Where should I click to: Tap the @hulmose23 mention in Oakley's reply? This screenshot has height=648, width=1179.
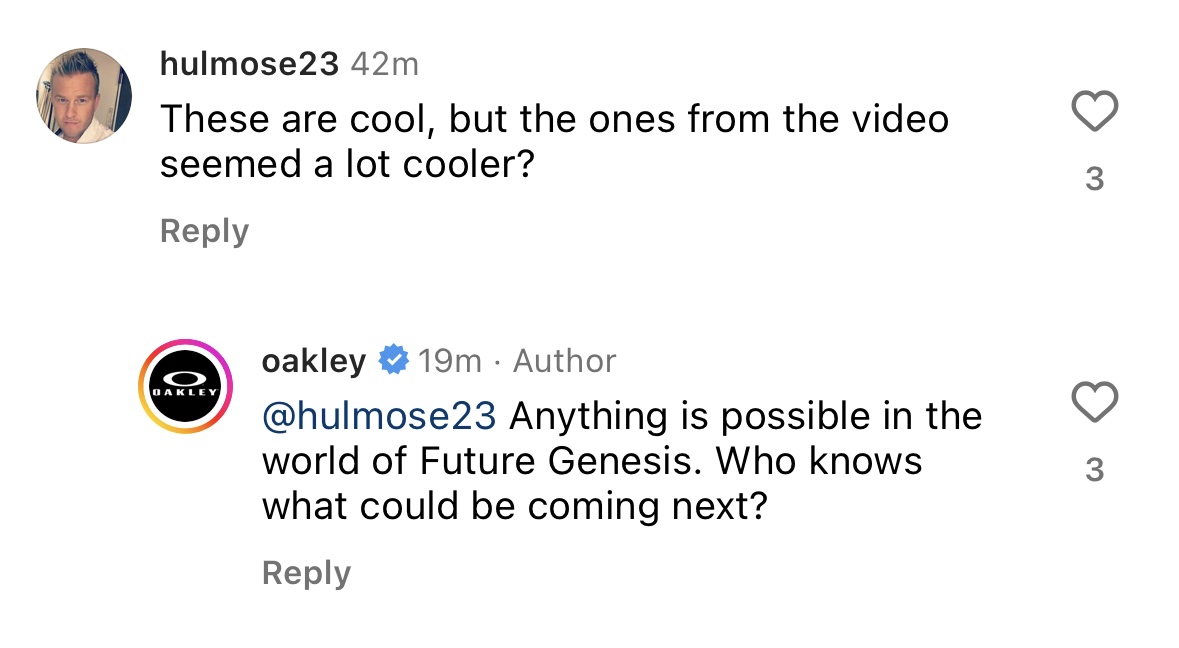click(379, 416)
